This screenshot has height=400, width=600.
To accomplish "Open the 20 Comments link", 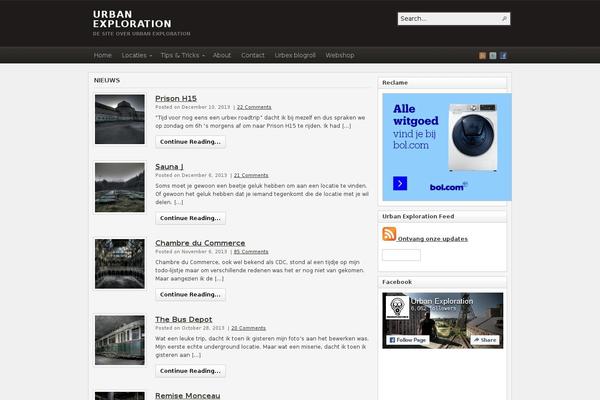I will coord(248,328).
